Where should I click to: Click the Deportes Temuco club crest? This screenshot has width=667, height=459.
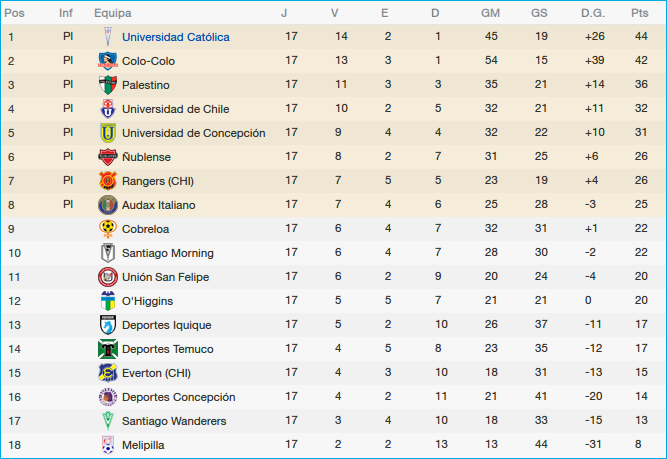click(107, 349)
